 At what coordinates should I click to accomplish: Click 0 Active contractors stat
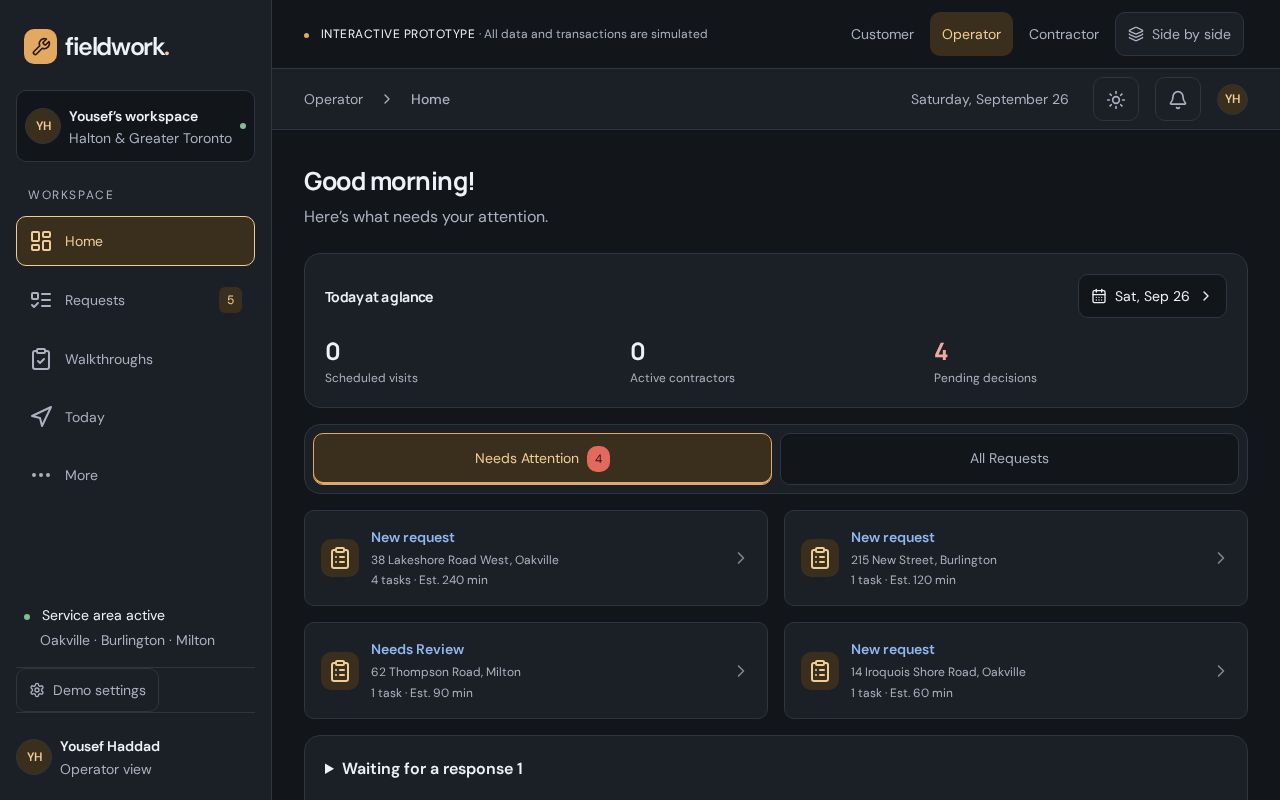682,362
